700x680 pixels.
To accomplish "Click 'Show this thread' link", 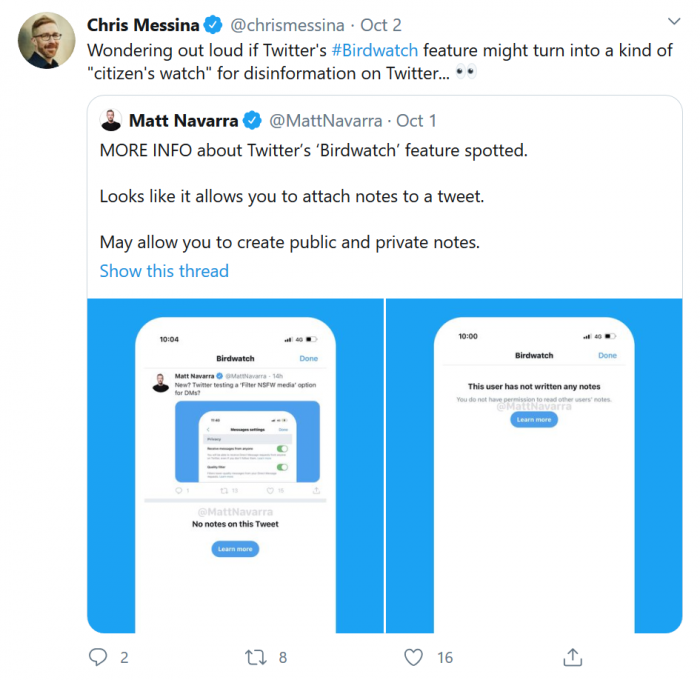I will tap(164, 271).
